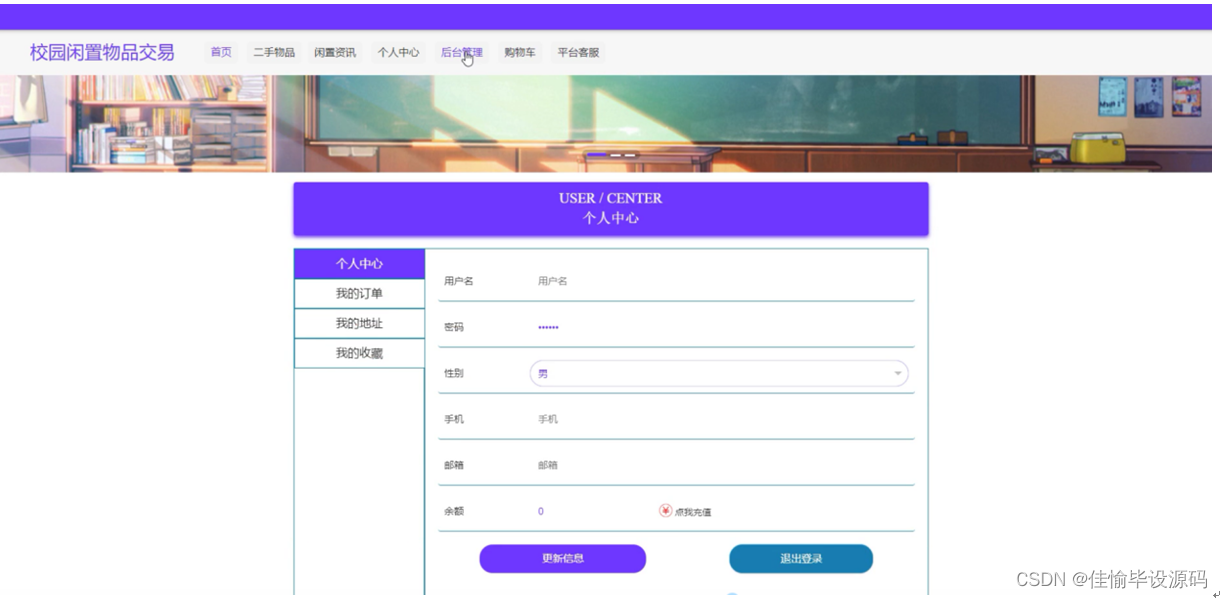Click the 用户名 input field

click(x=720, y=281)
